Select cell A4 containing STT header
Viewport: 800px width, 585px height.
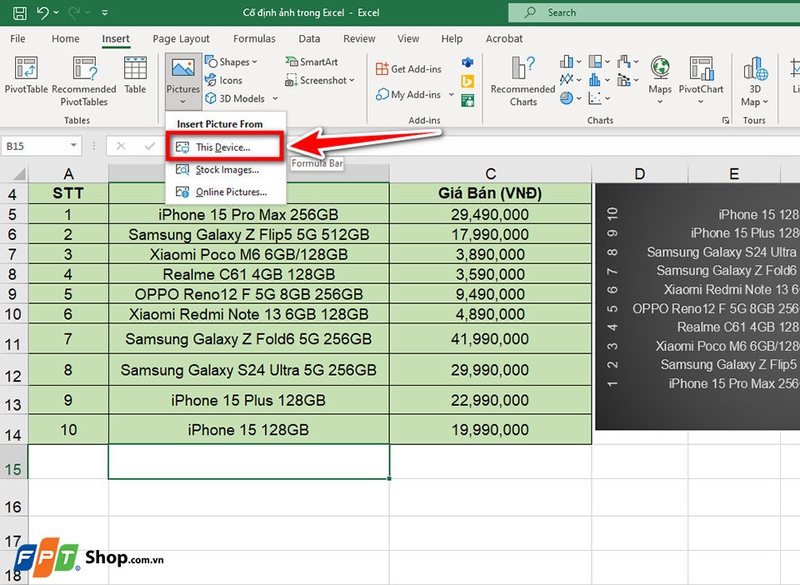[68, 193]
